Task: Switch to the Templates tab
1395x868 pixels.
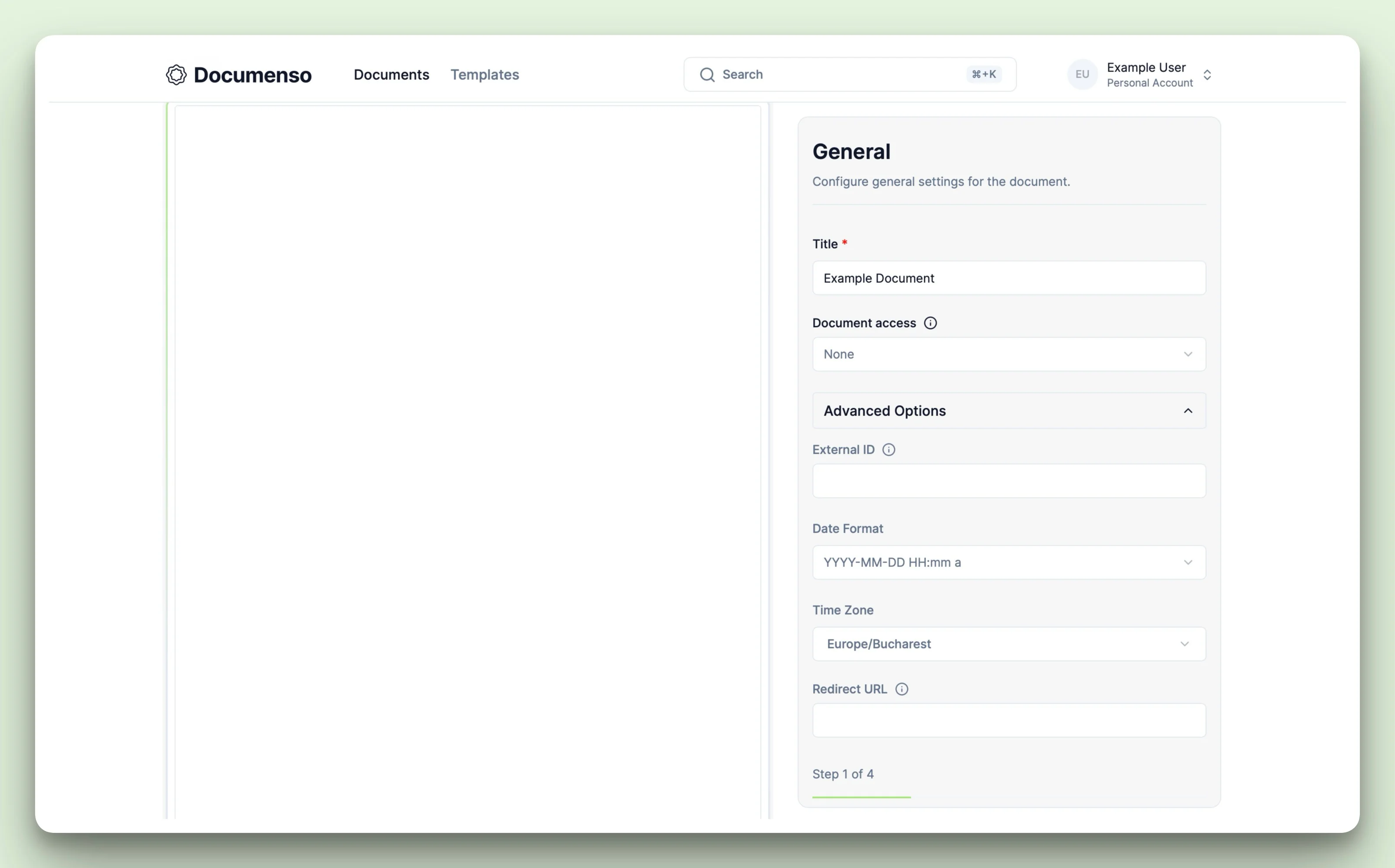Action: click(x=484, y=75)
